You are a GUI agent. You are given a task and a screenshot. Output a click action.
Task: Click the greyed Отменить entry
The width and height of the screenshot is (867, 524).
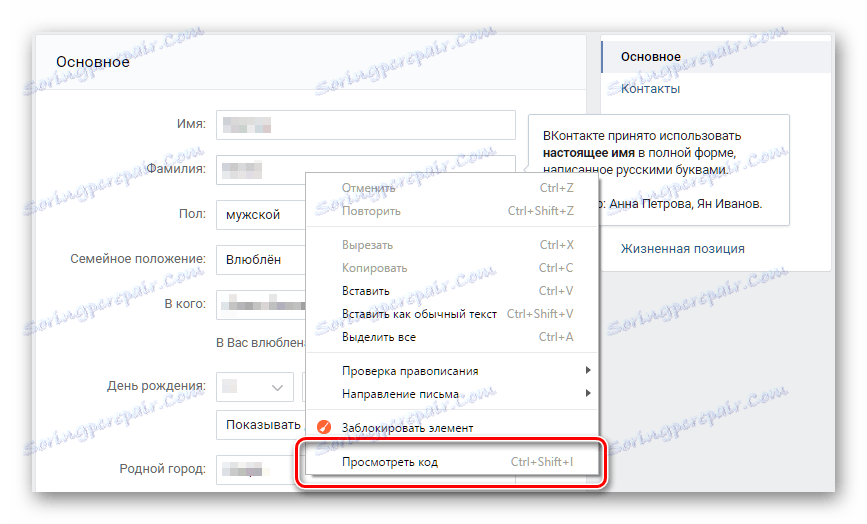pyautogui.click(x=452, y=188)
